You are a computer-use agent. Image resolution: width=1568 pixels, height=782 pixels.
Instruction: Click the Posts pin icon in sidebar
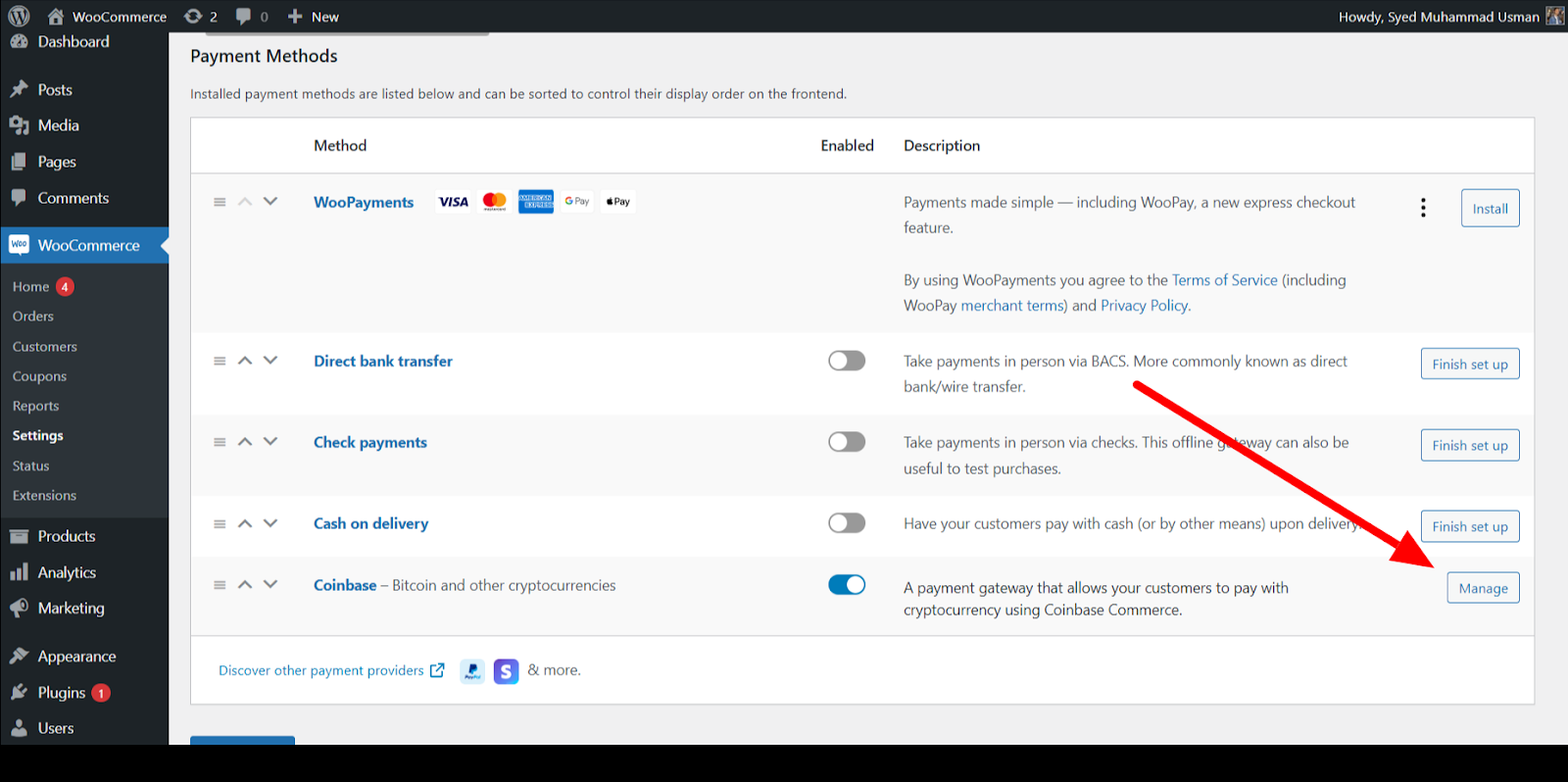[19, 89]
